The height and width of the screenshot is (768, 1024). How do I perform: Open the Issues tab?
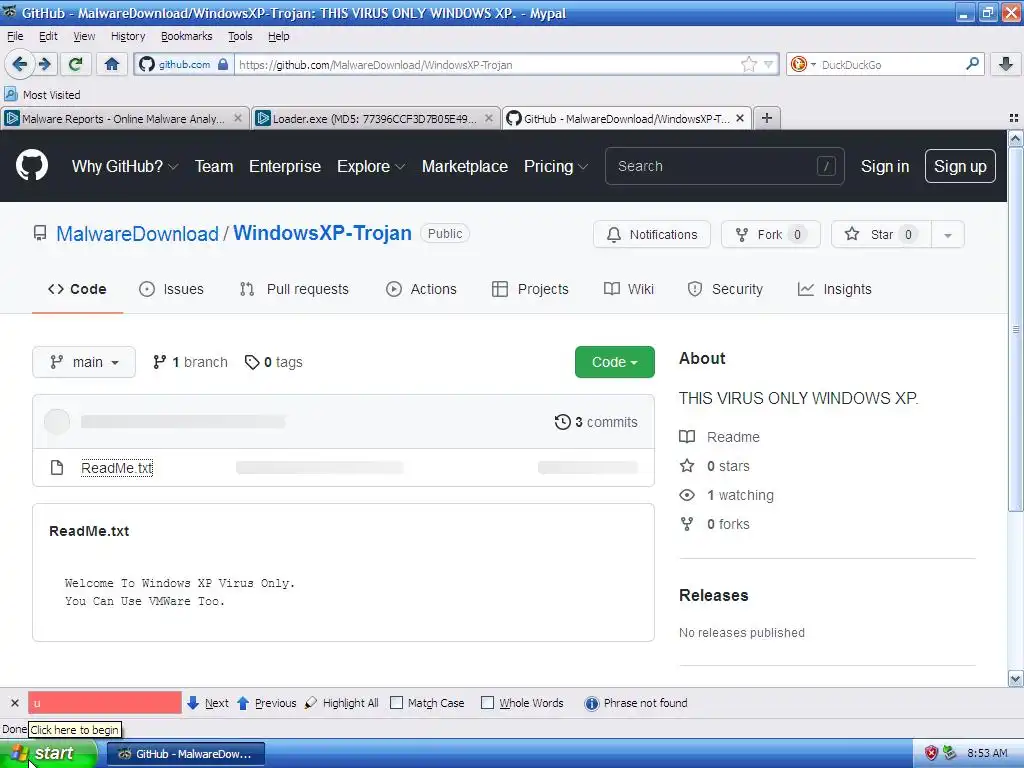coord(171,289)
